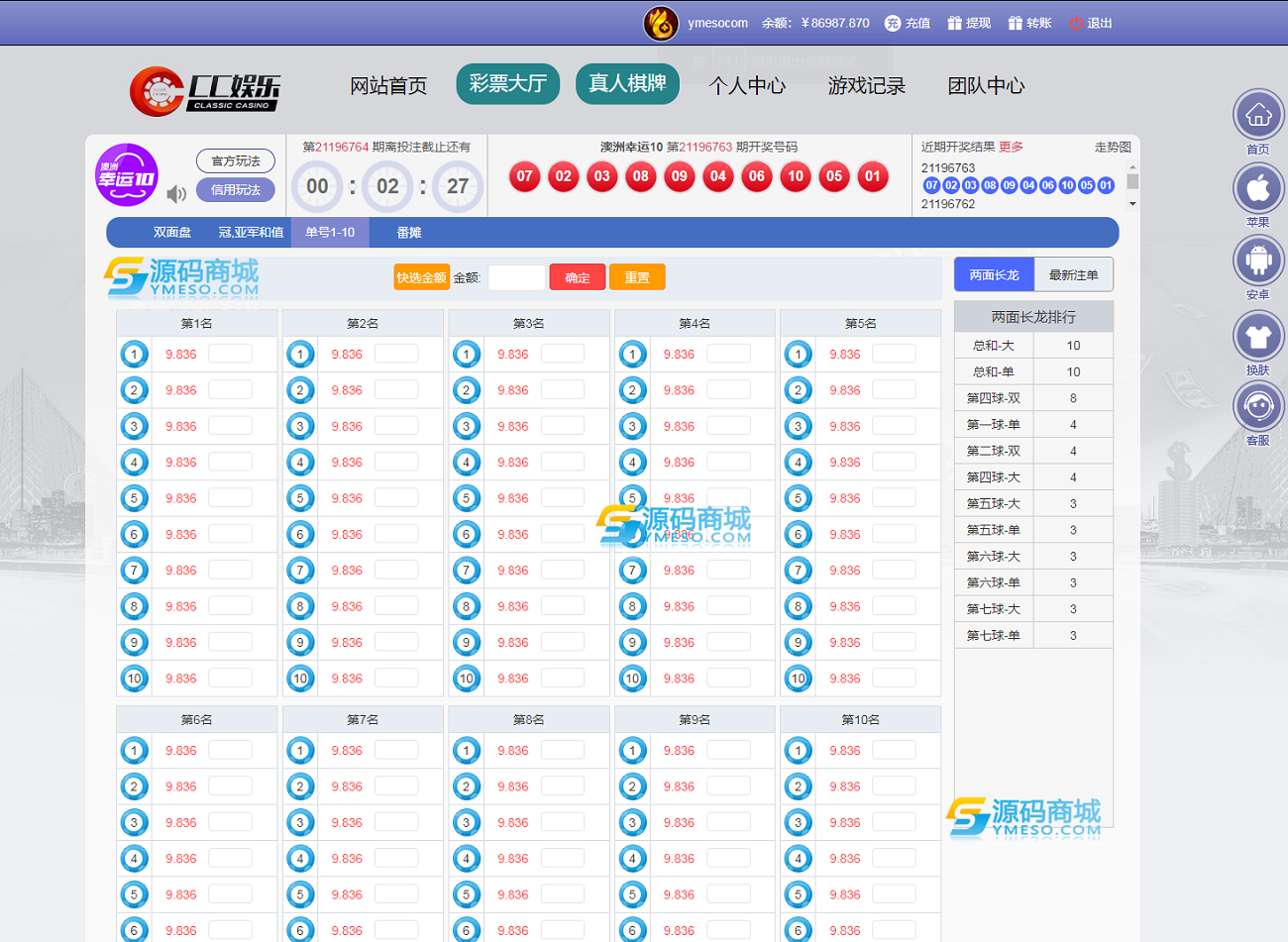
Task: Select ball 5 under 第10名
Action: pyautogui.click(x=799, y=894)
